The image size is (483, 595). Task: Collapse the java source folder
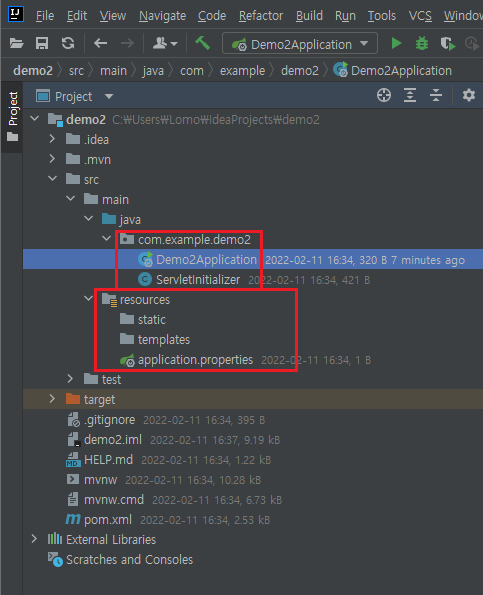pos(89,219)
